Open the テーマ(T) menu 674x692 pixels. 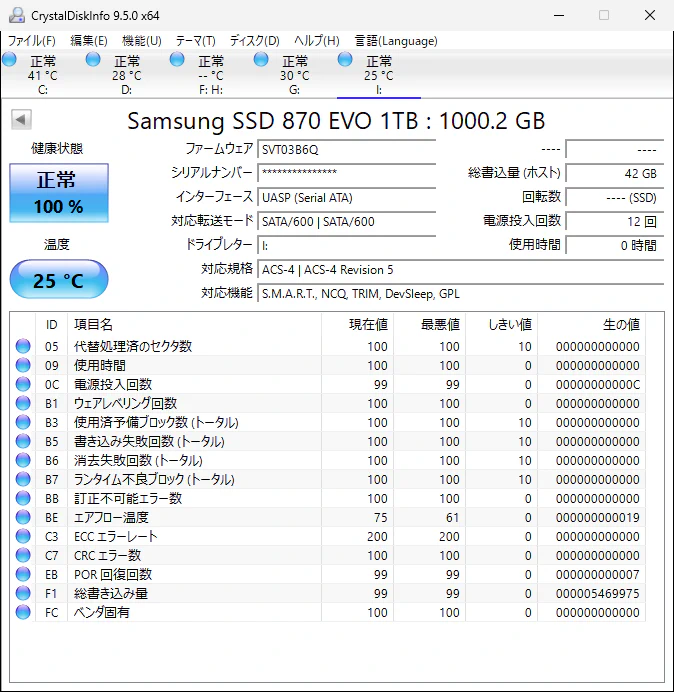pyautogui.click(x=196, y=41)
